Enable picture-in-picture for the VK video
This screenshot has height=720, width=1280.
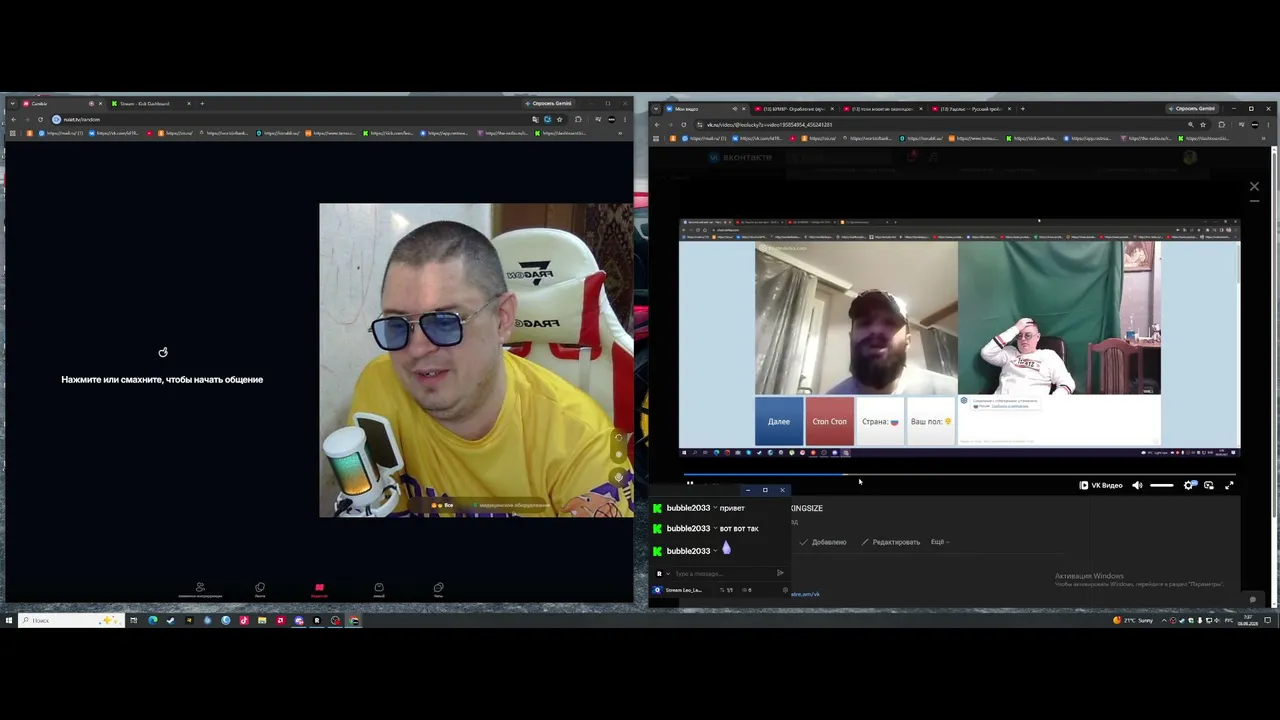pyautogui.click(x=1209, y=486)
